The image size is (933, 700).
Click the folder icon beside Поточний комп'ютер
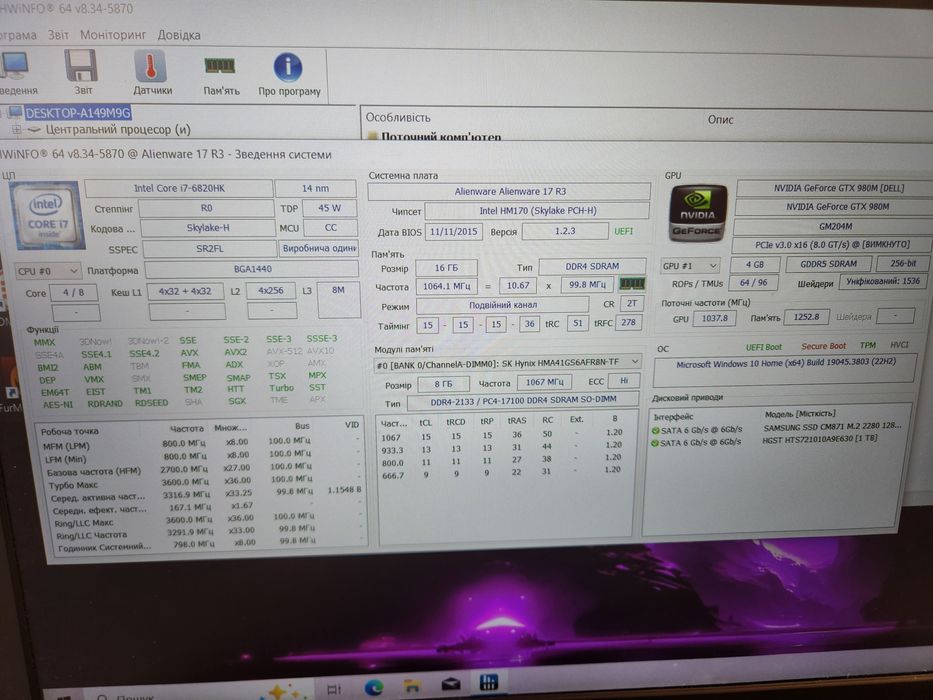(373, 136)
